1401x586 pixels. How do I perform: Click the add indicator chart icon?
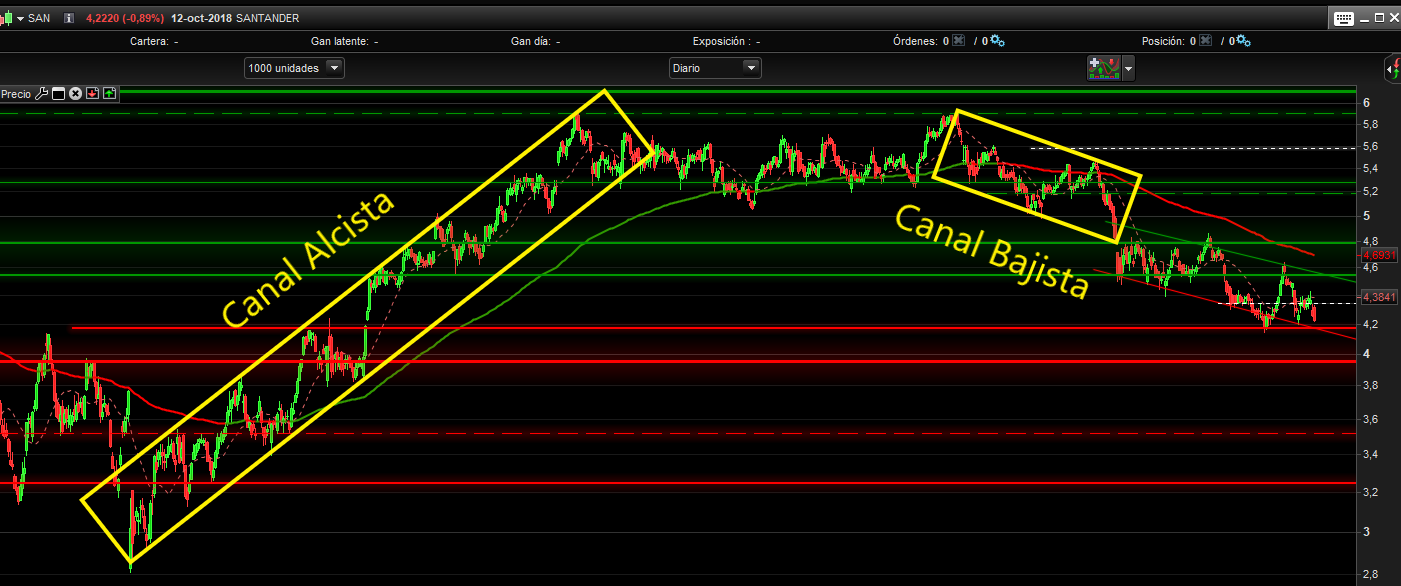click(1103, 68)
